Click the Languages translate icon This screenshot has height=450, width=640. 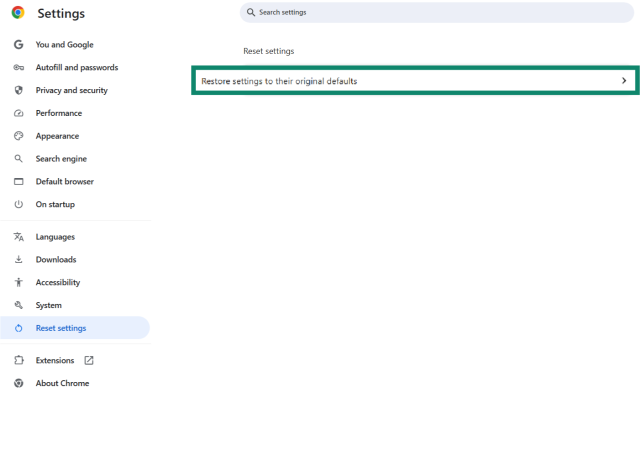18,237
